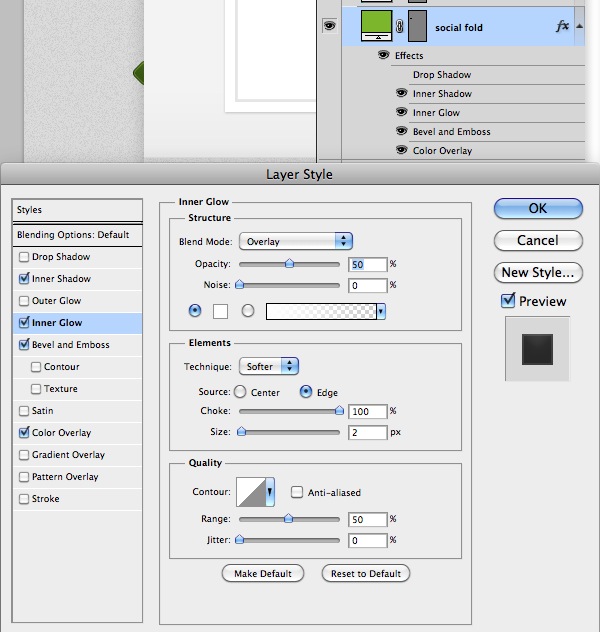Screen dimensions: 600x632
Task: Click the Range value field
Action: 367,519
